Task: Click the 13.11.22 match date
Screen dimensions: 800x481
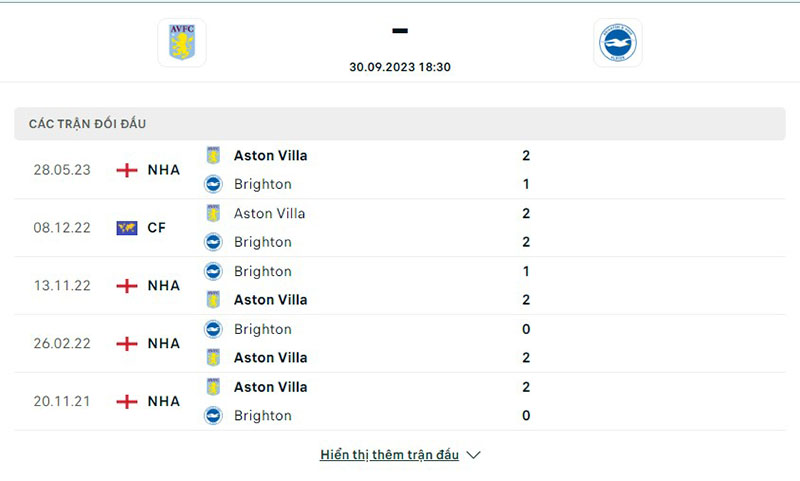Action: [x=62, y=286]
